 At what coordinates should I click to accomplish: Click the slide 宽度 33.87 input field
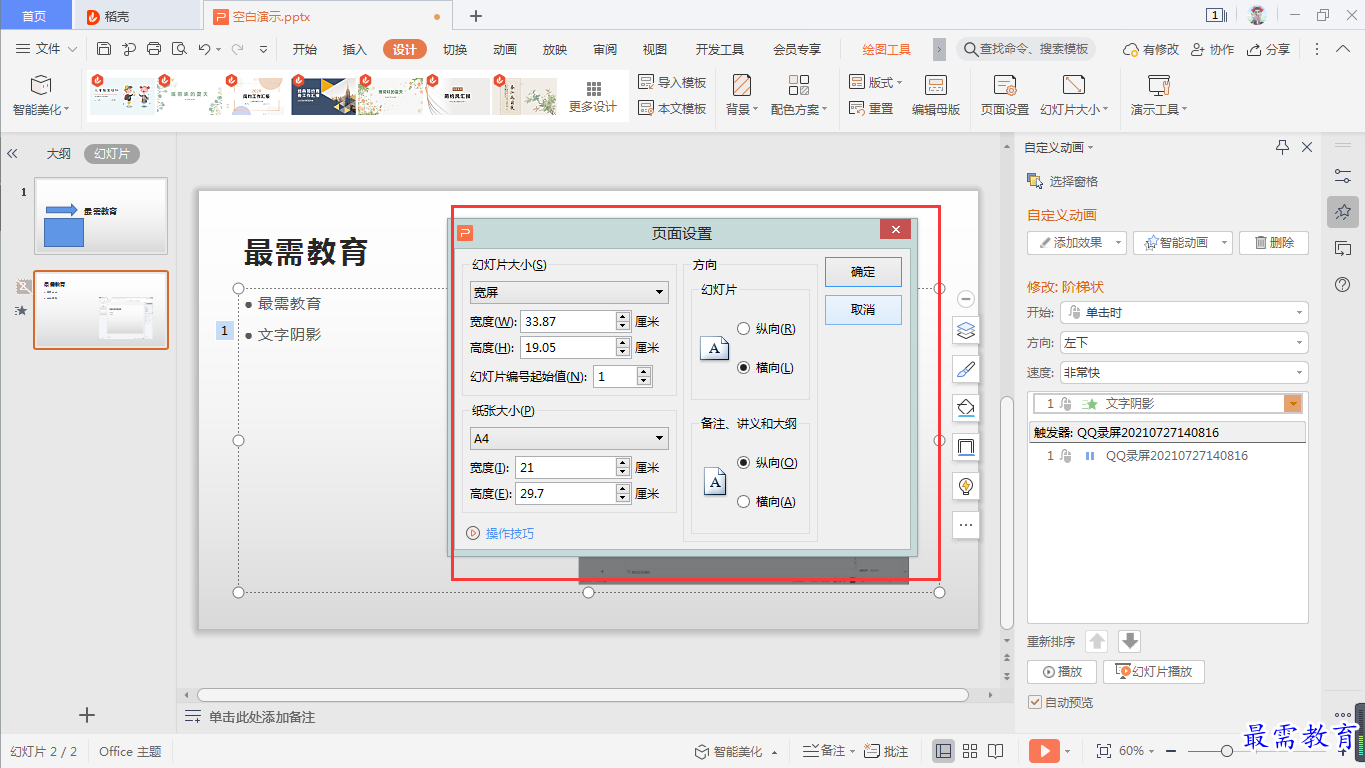click(568, 321)
